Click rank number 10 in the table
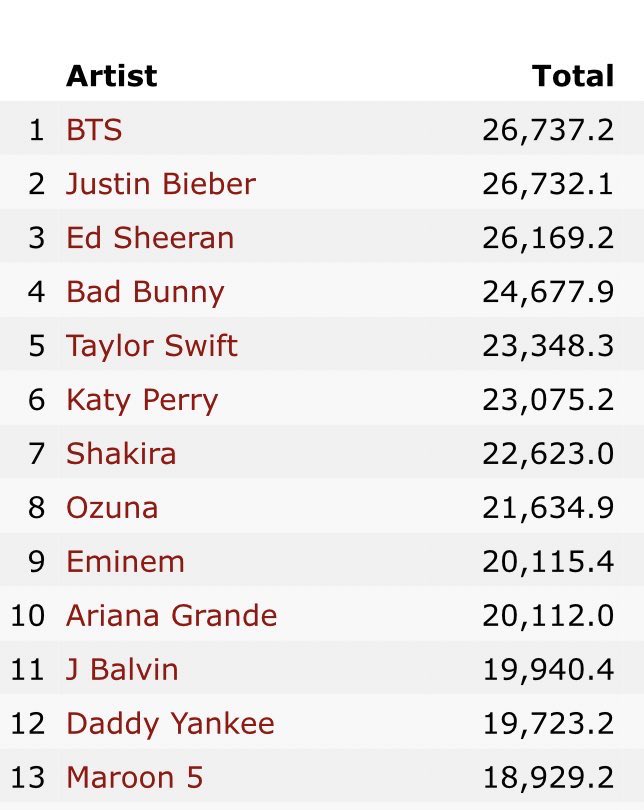Screen dimensions: 644x810 27,616
